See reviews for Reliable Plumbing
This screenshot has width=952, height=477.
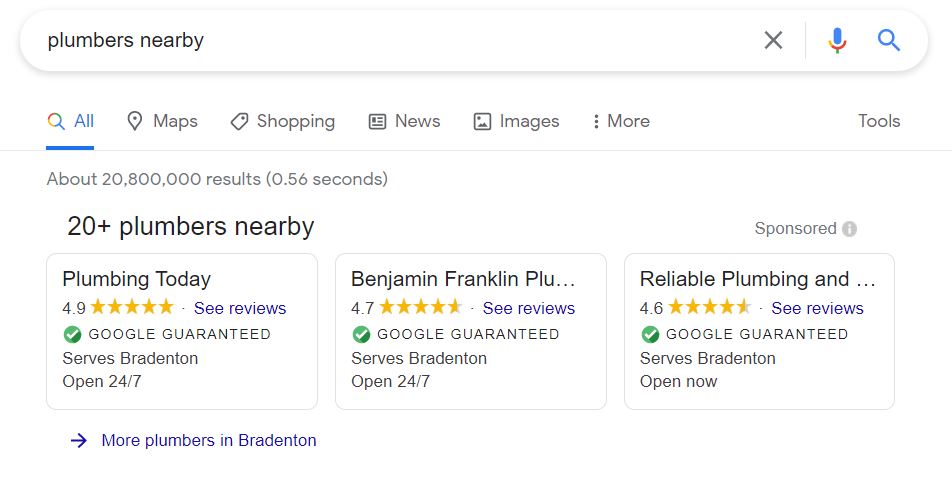[817, 308]
